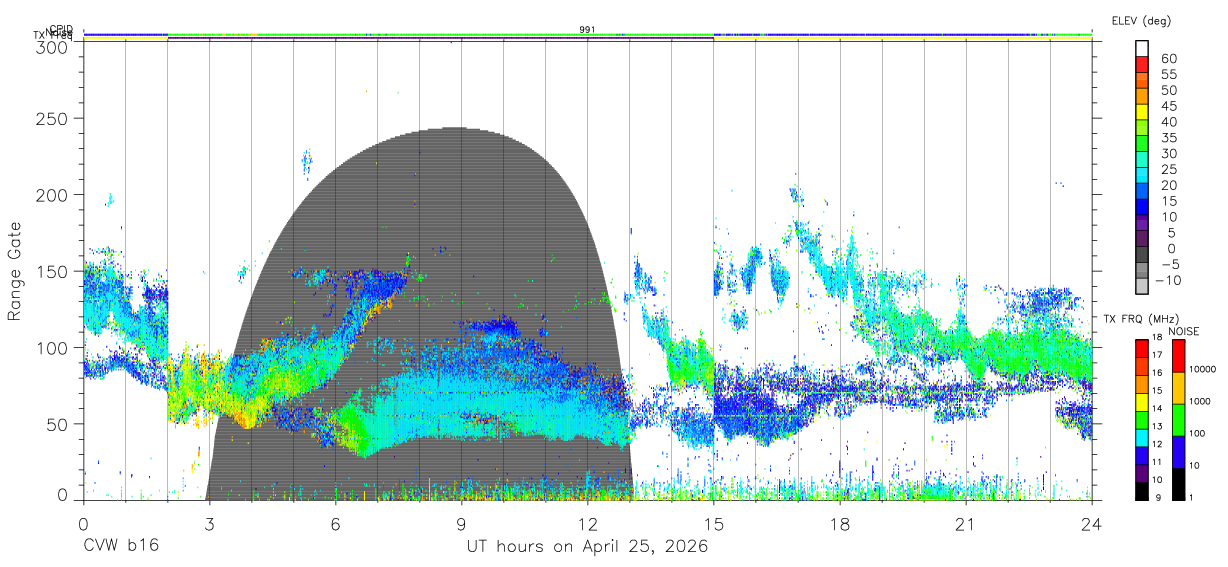Click the red segment of the ELEV colorbar
1228x567 pixels.
[x=1143, y=65]
